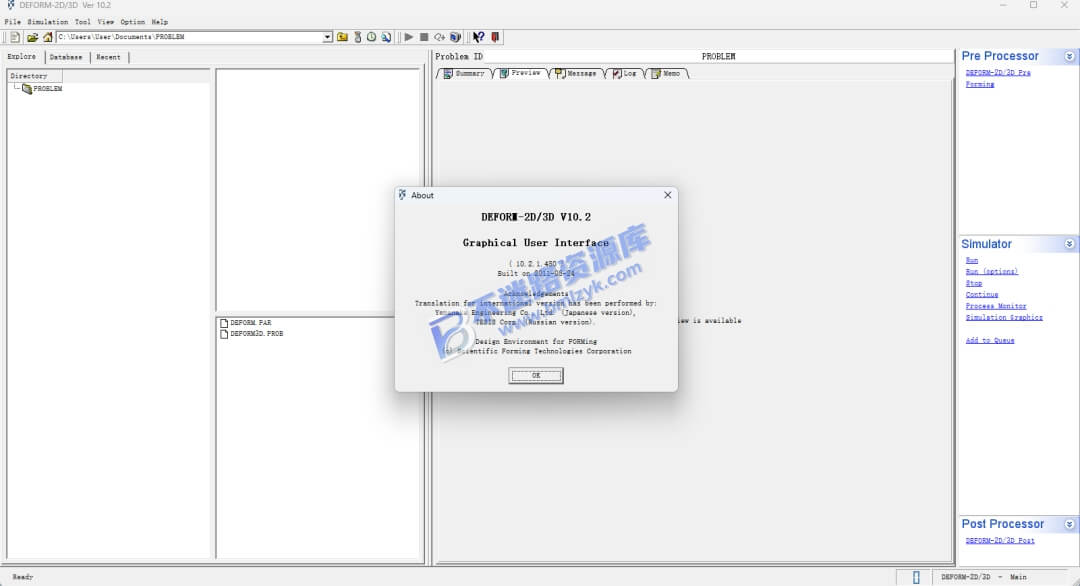Open the Log tab
1080x586 pixels.
[x=625, y=74]
